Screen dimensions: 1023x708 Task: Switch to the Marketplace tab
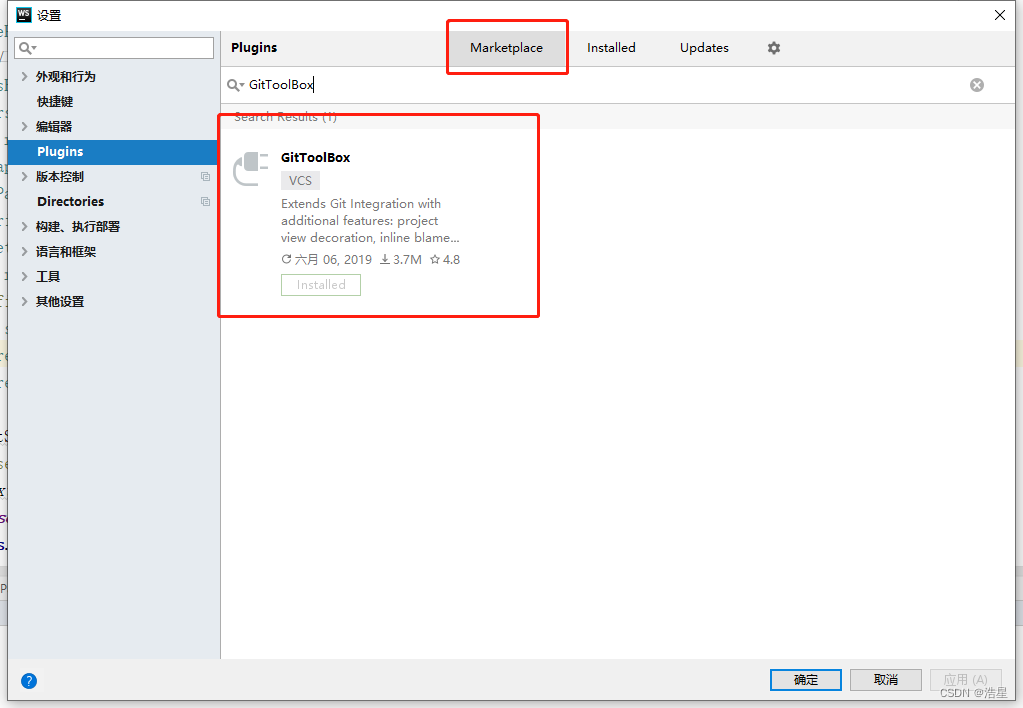tap(506, 48)
